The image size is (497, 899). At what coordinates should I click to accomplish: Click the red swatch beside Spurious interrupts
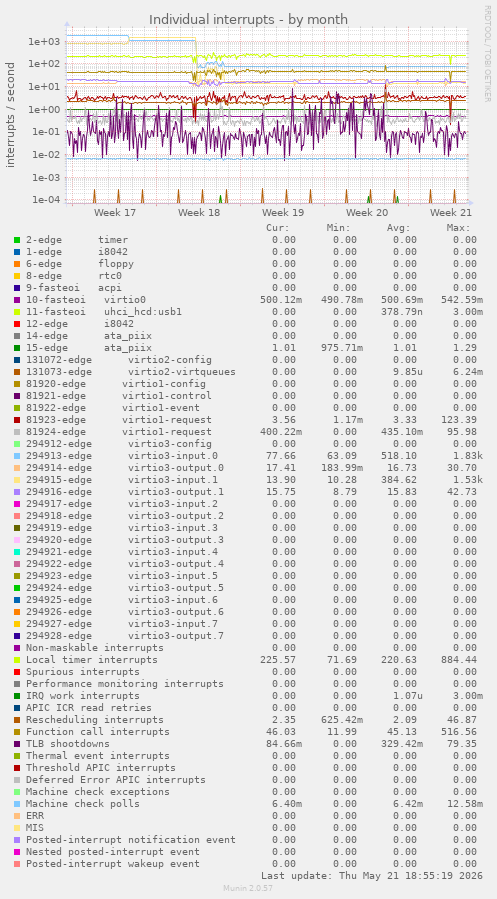coord(17,672)
